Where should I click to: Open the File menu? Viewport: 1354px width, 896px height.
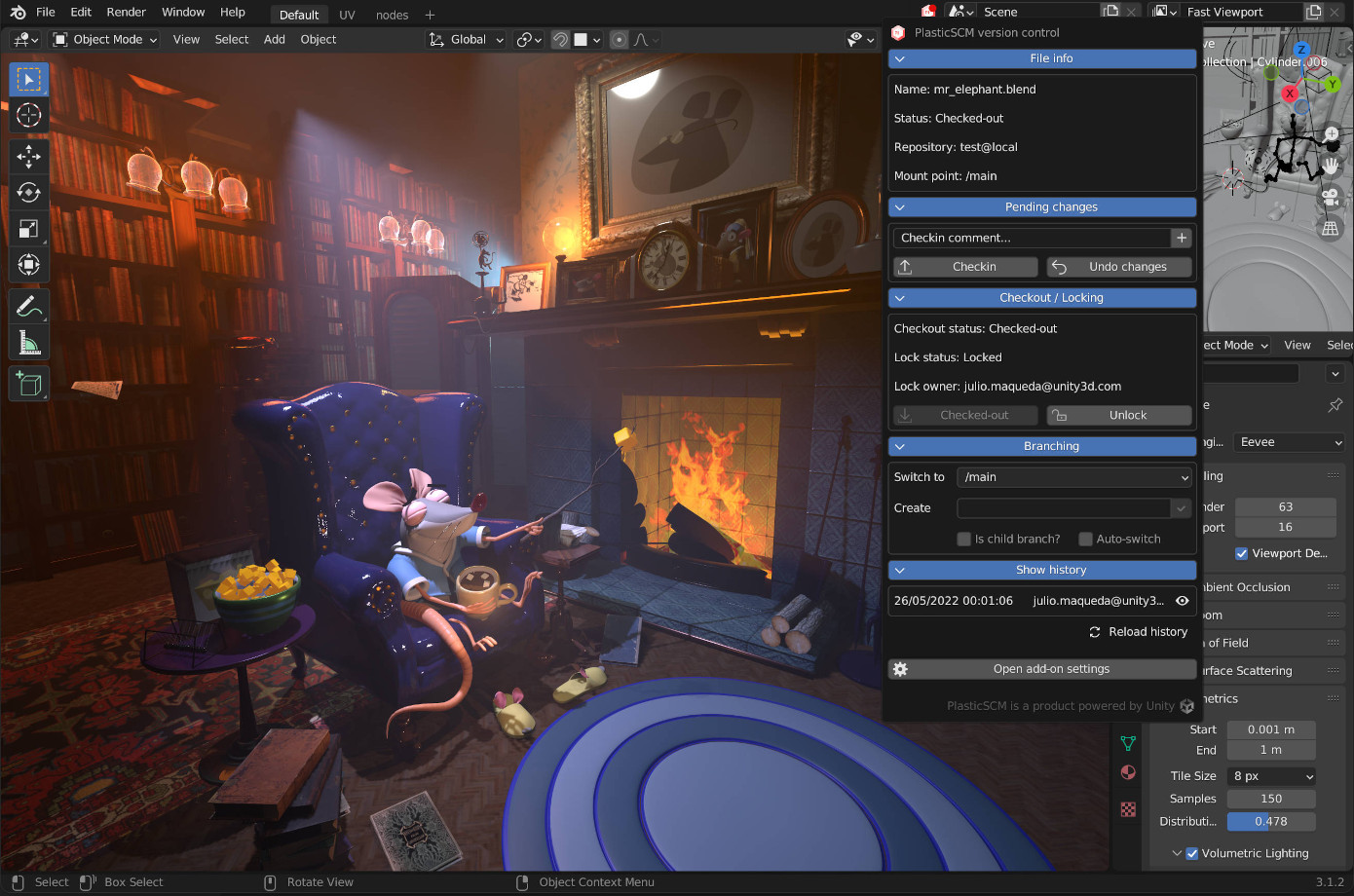click(x=46, y=12)
